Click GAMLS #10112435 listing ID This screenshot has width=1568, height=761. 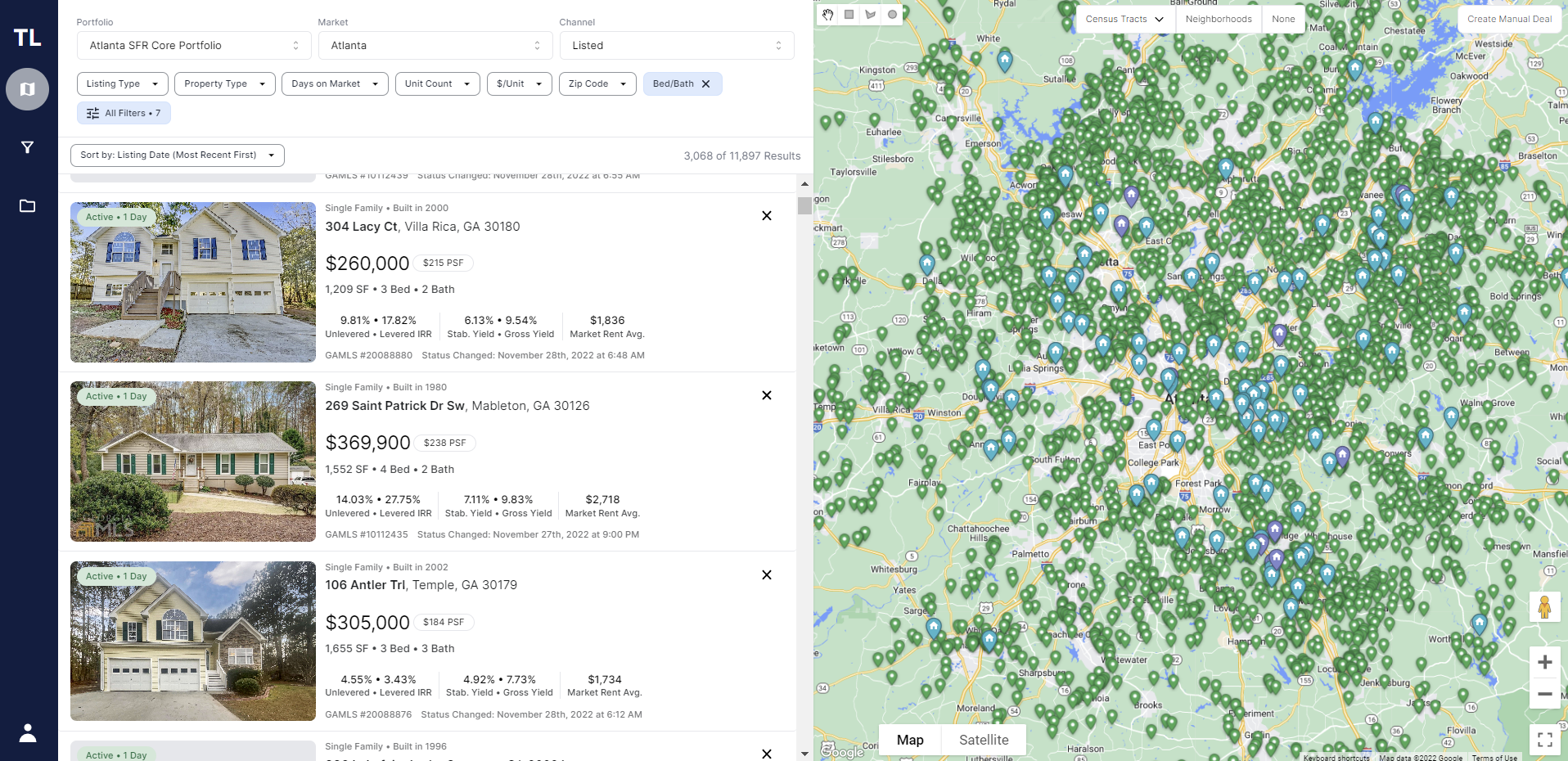(x=367, y=535)
